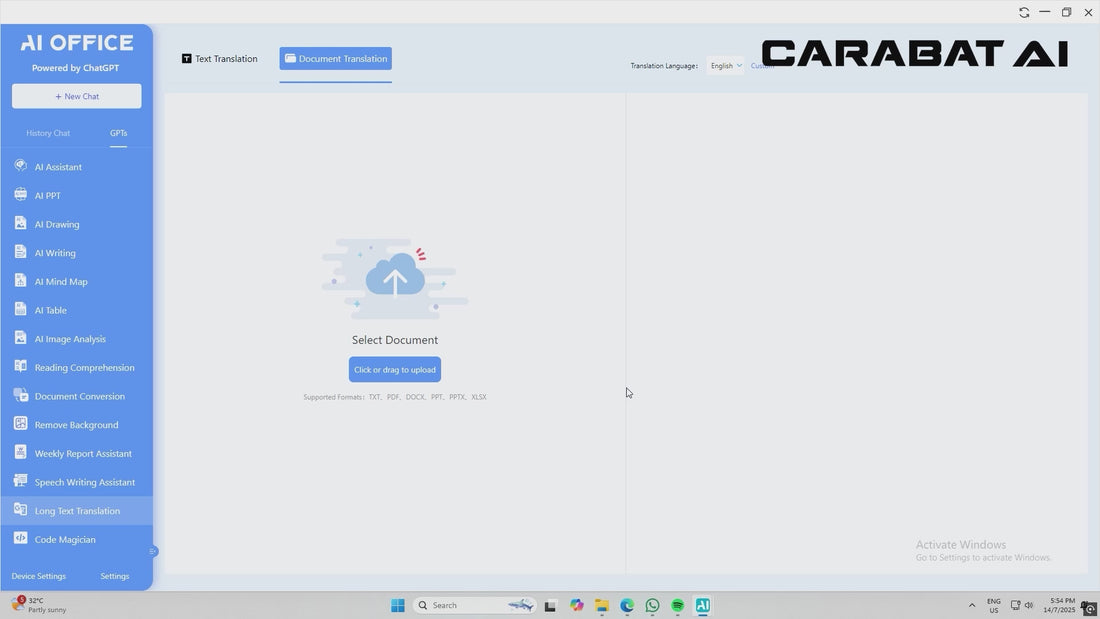1100x619 pixels.
Task: Open the Remove Background tool icon
Action: pyautogui.click(x=20, y=424)
